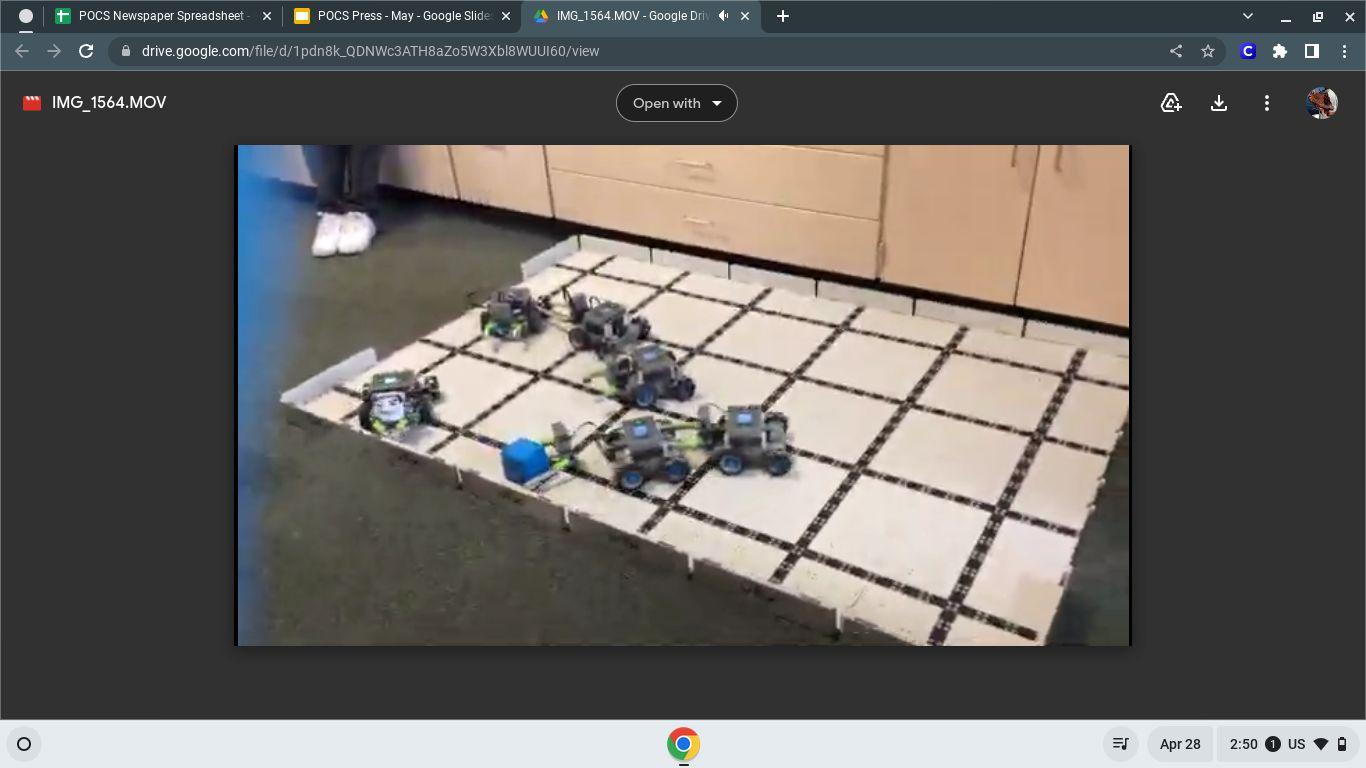
Task: Open Drive viewer more actions menu
Action: click(1267, 103)
